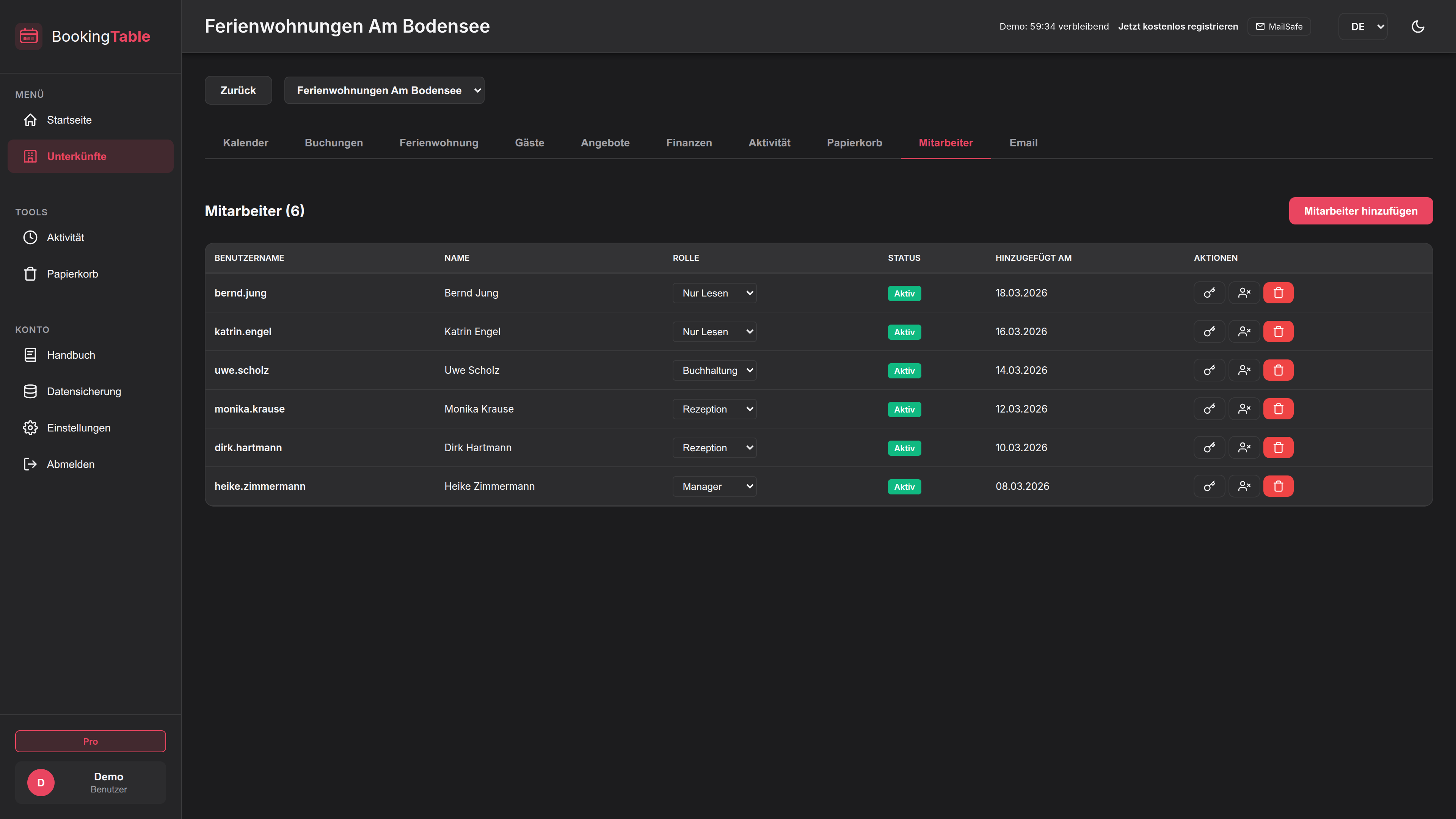Change the Manager role for heike.zimmermann
1456x819 pixels.
tap(714, 486)
